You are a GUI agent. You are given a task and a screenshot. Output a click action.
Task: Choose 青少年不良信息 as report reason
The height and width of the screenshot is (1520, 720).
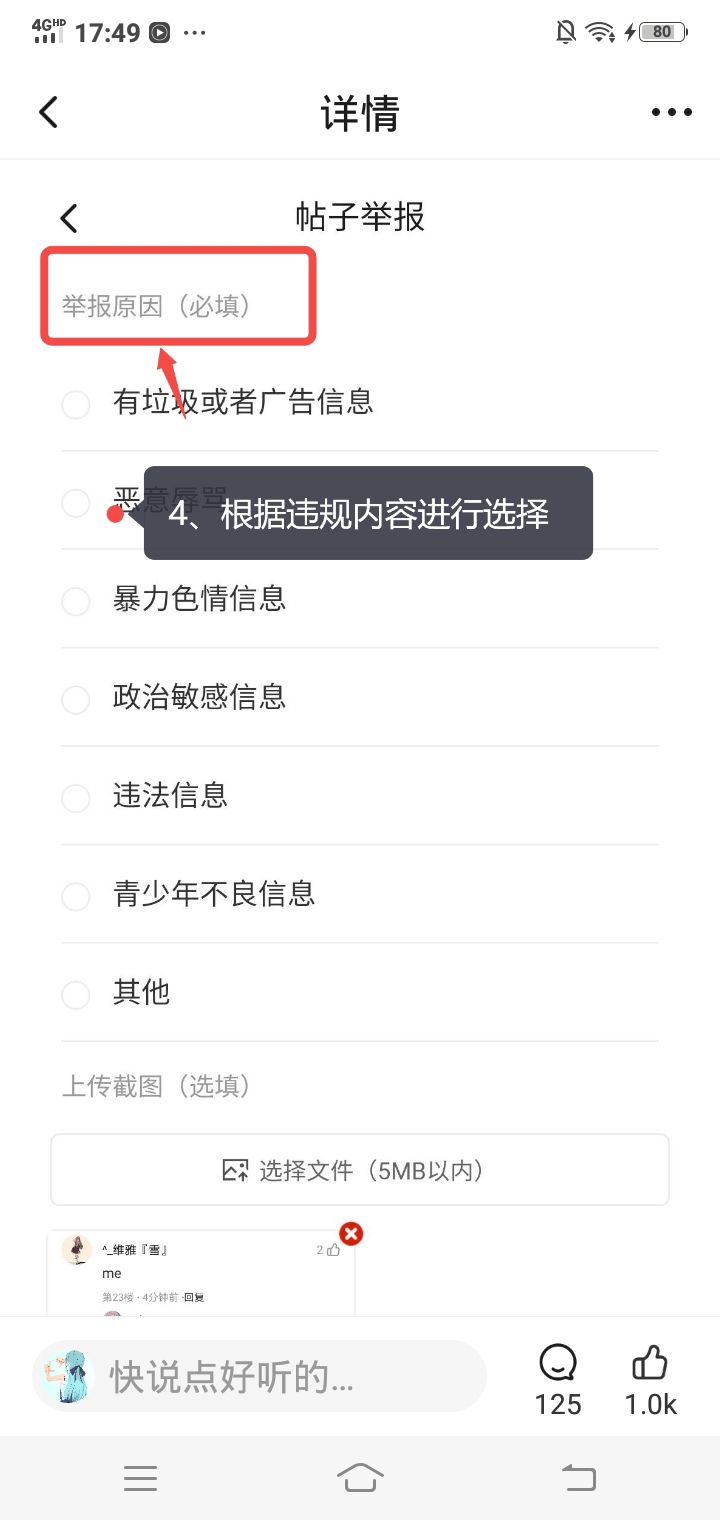tap(76, 896)
